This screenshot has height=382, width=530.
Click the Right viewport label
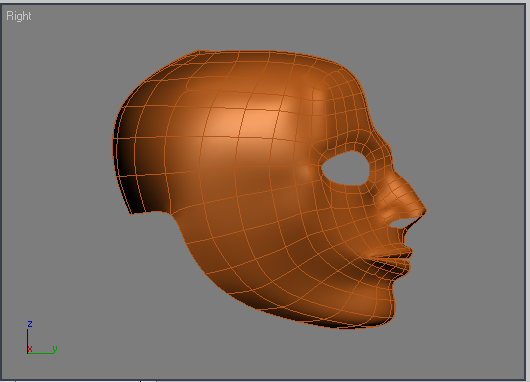coord(19,16)
